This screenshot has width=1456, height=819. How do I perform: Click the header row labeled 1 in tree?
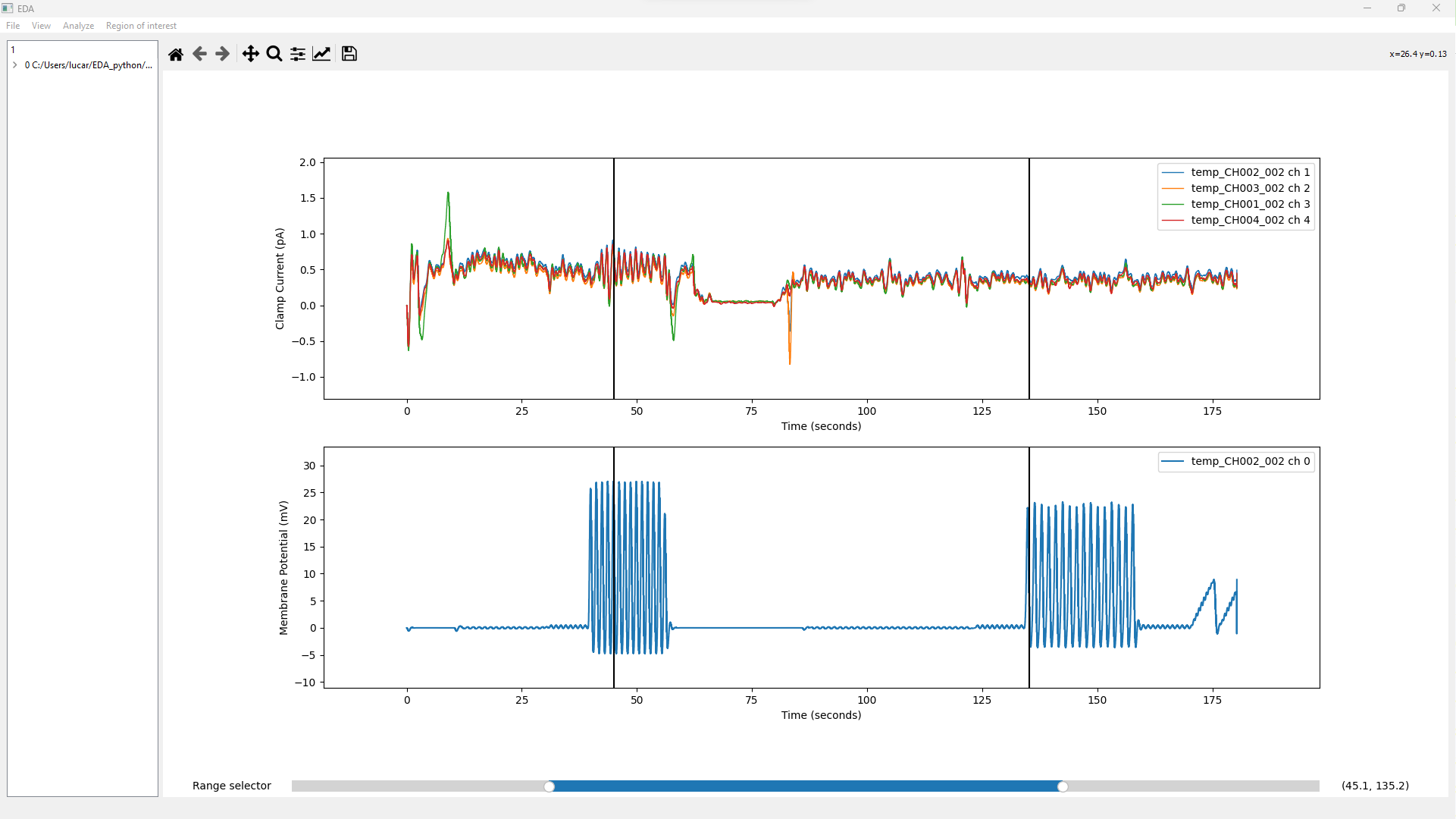coord(83,50)
